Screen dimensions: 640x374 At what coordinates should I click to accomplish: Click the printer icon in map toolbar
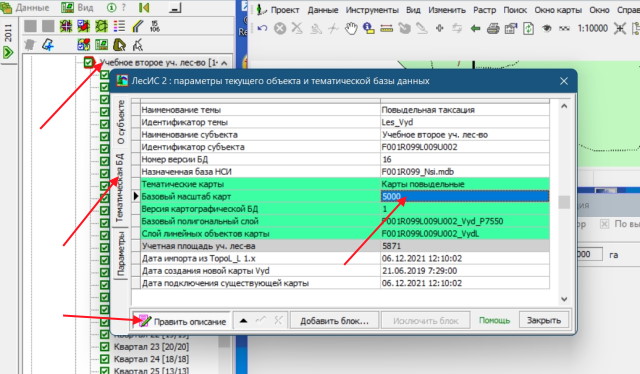493,28
